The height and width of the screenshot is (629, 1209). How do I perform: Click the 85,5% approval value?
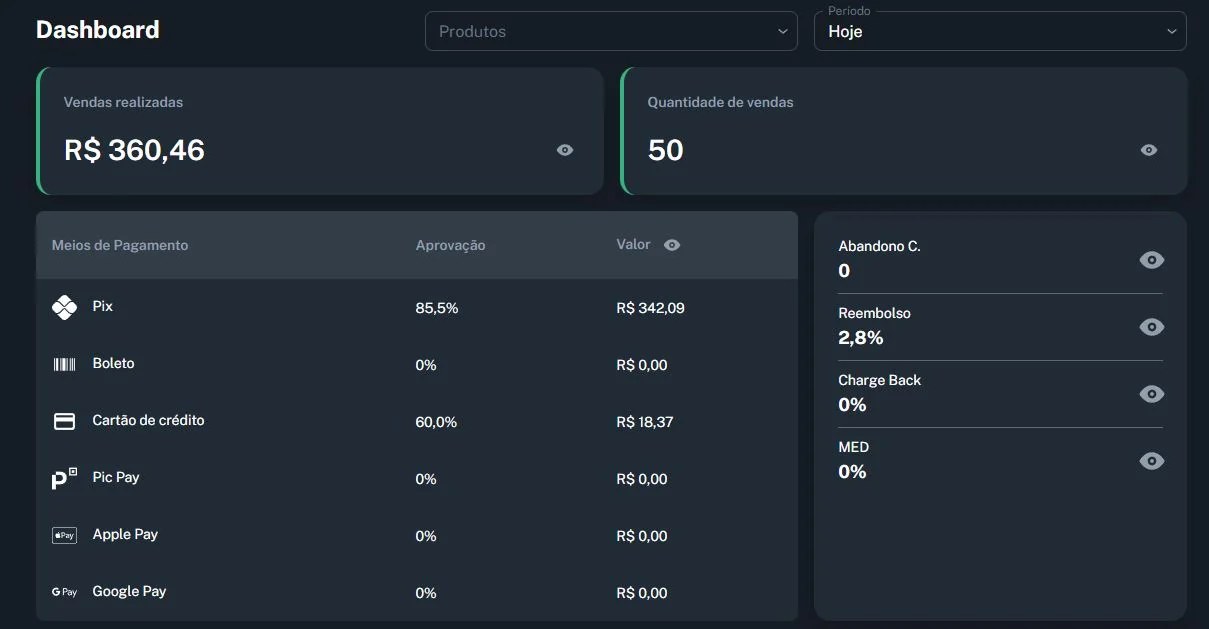pyautogui.click(x=437, y=308)
